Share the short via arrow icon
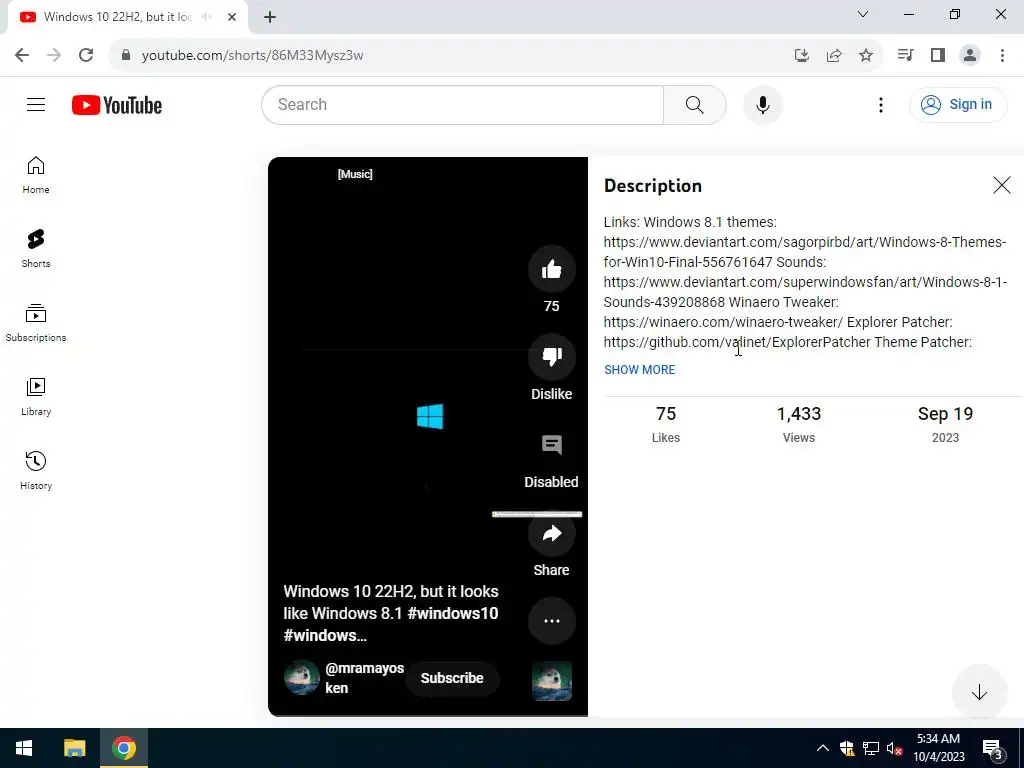 tap(551, 533)
